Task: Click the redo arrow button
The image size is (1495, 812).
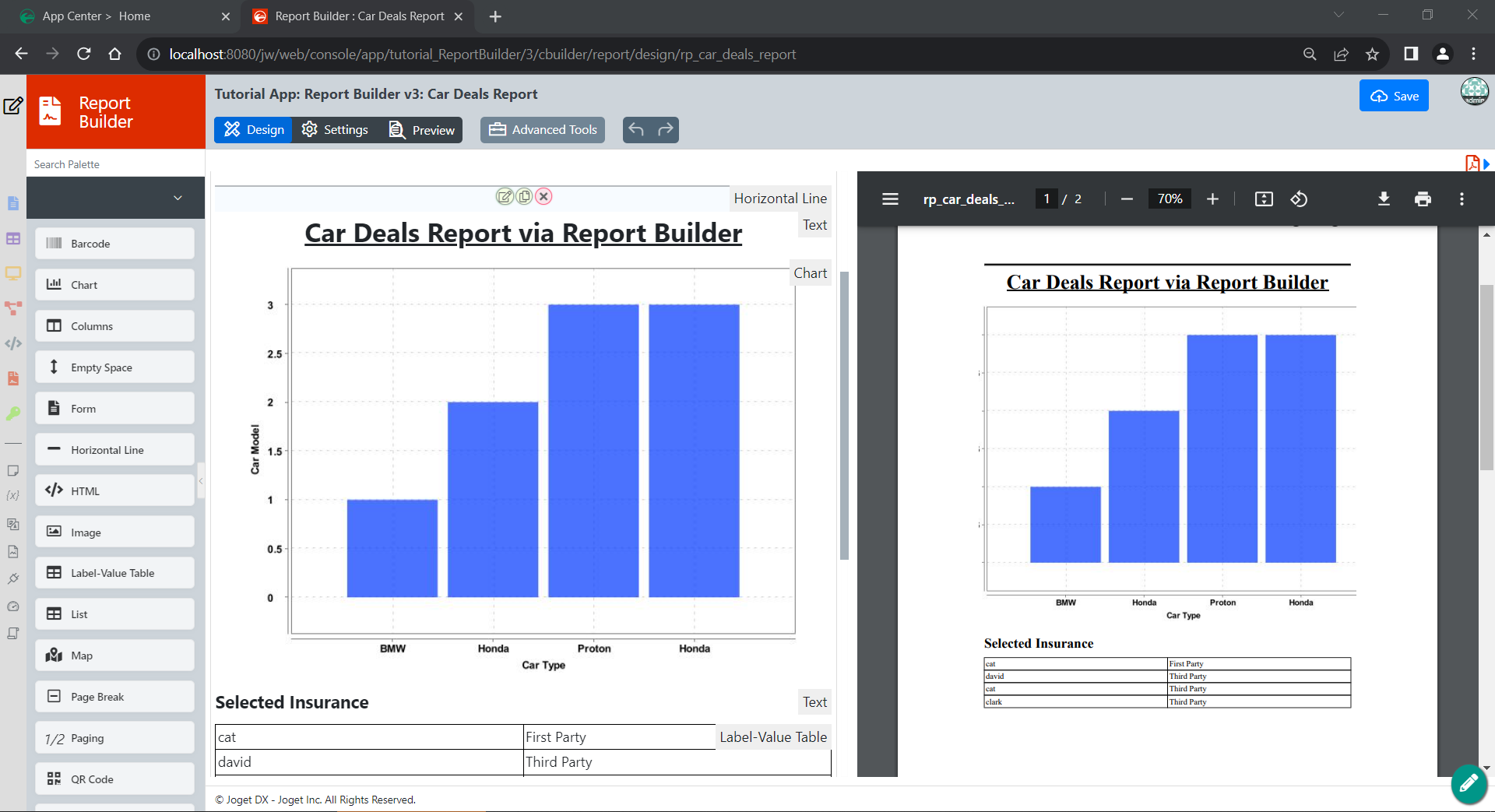Action: [665, 130]
